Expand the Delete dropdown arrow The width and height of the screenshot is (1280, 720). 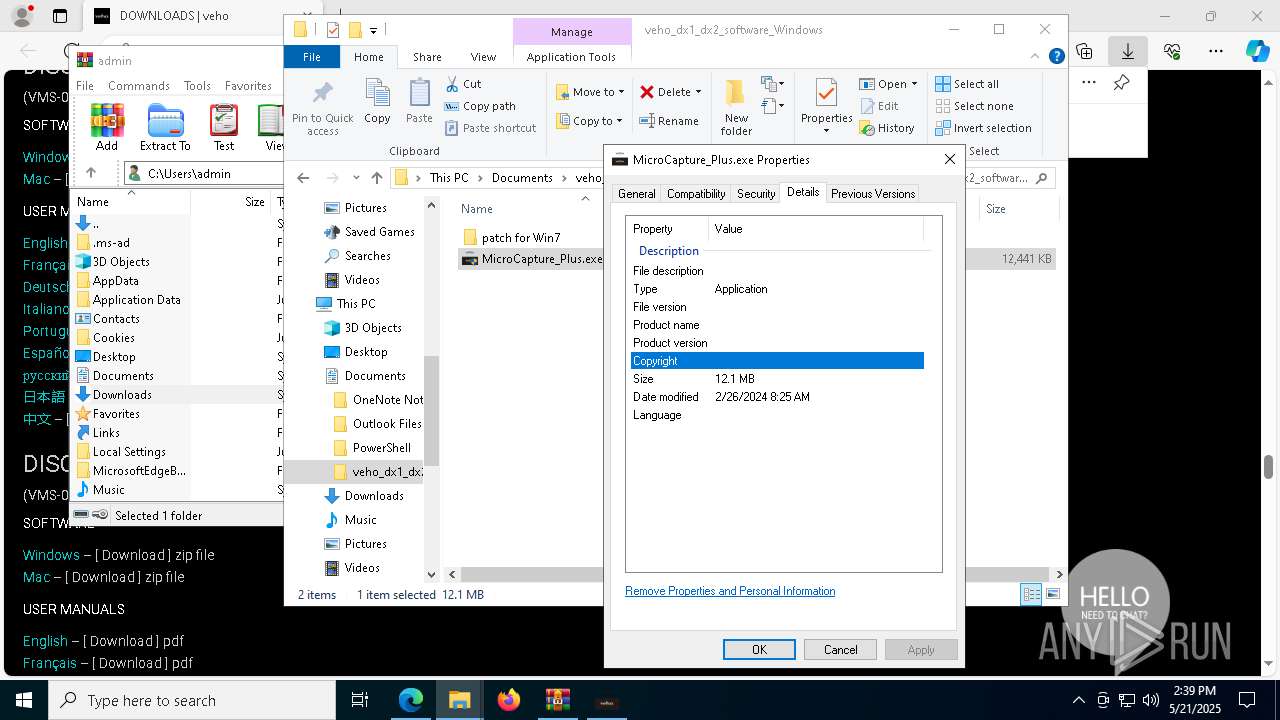coord(698,92)
